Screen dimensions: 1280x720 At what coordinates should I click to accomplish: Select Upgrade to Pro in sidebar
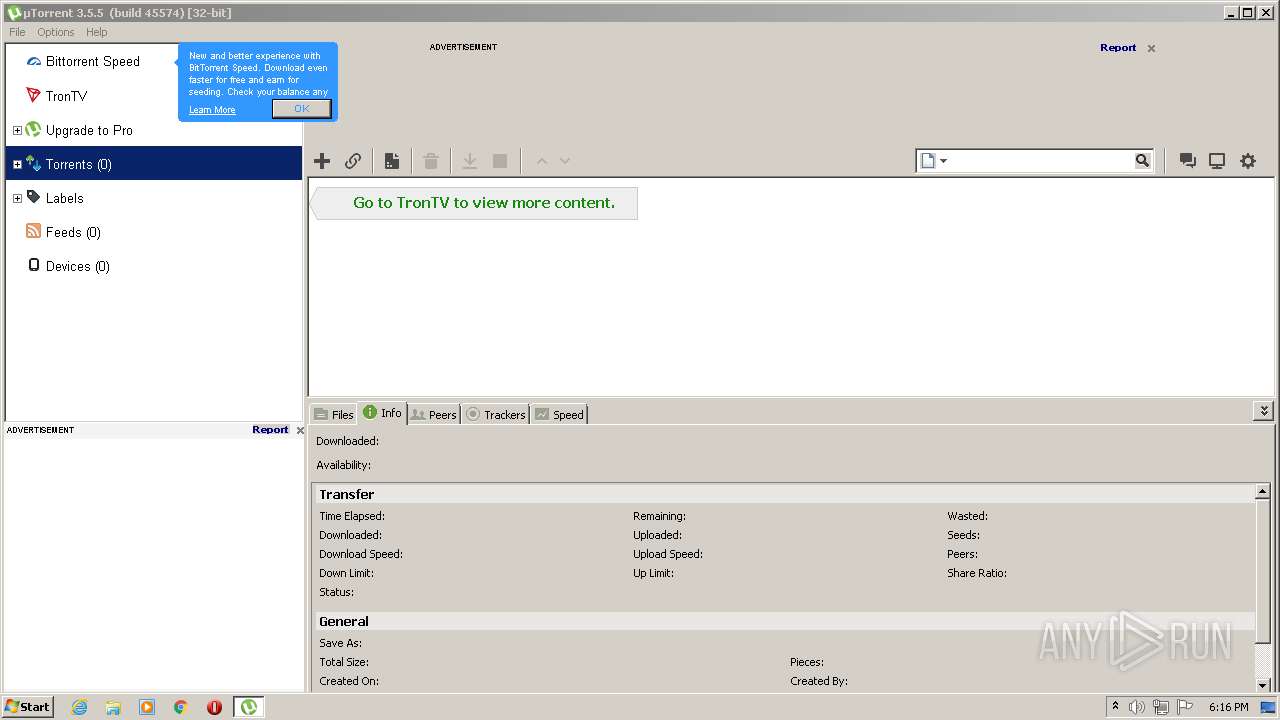[x=89, y=130]
